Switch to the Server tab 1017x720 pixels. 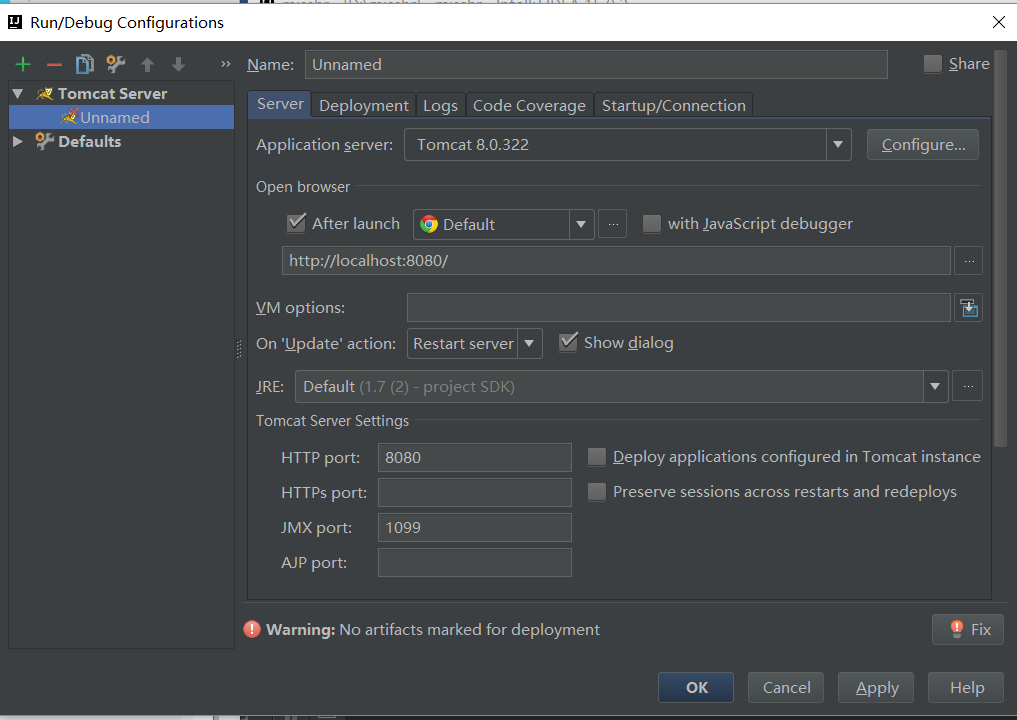(x=280, y=104)
